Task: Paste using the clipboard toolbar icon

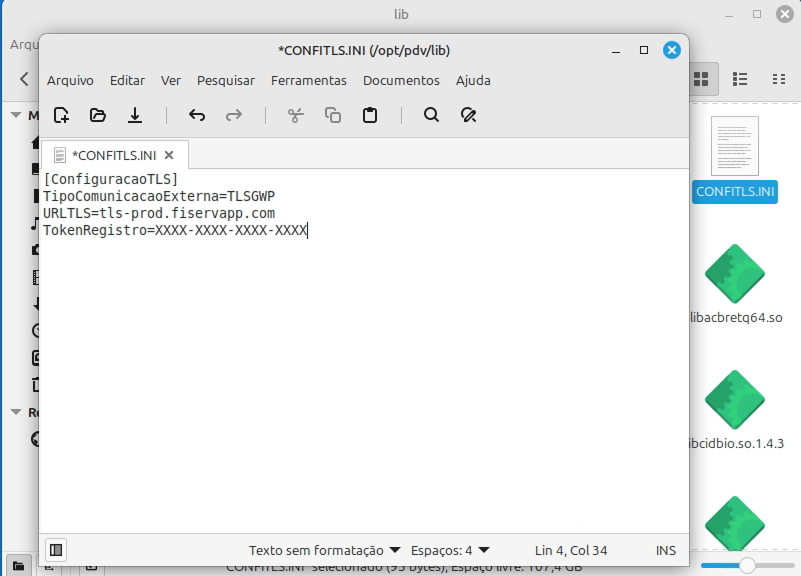Action: [x=370, y=115]
